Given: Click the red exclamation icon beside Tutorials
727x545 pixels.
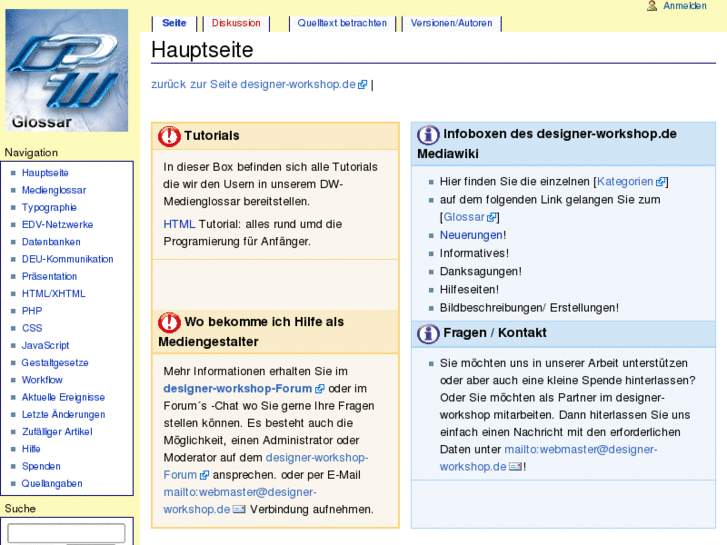Looking at the screenshot, I should click(169, 136).
